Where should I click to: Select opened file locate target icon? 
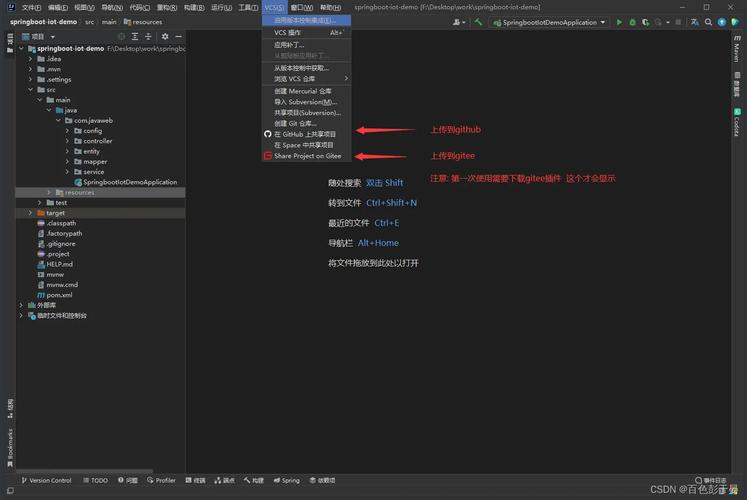[x=121, y=36]
